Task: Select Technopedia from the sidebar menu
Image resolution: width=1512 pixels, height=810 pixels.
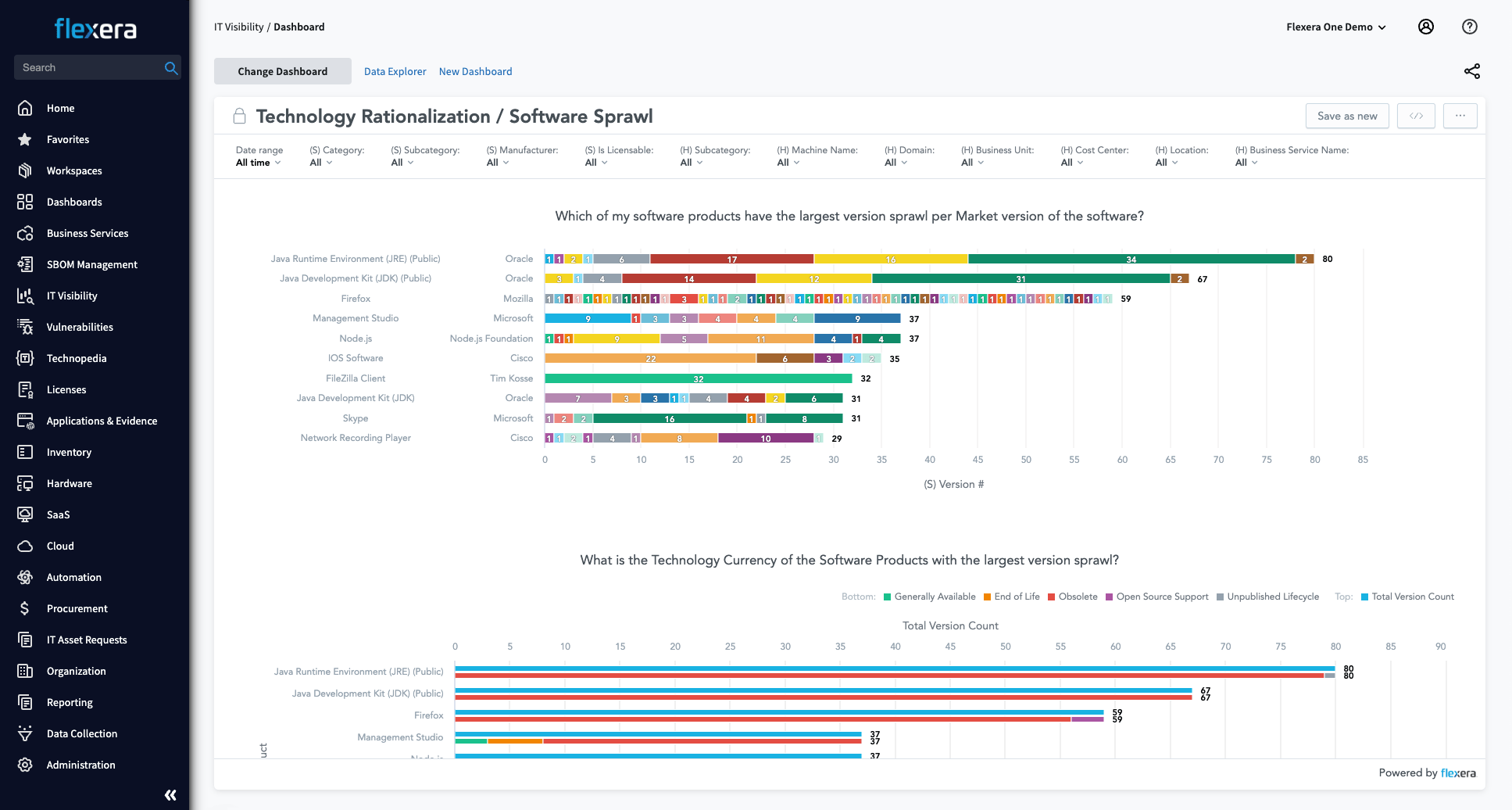Action: [x=77, y=358]
